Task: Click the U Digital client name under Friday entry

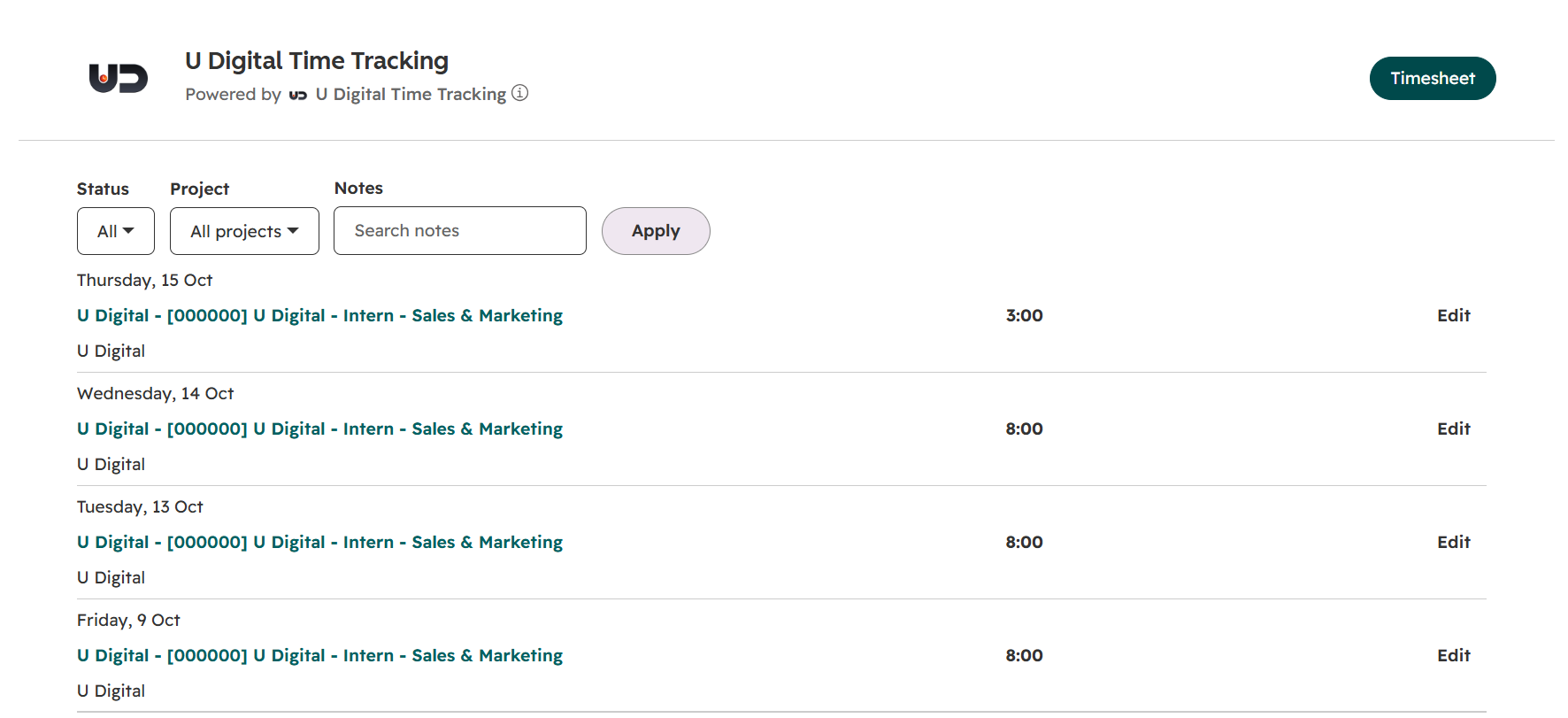Action: tap(111, 691)
